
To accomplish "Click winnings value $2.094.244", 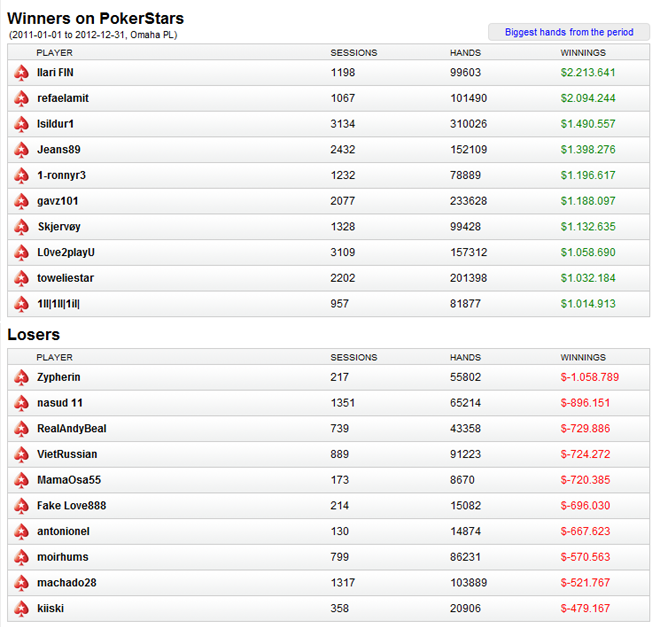I will (x=588, y=98).
